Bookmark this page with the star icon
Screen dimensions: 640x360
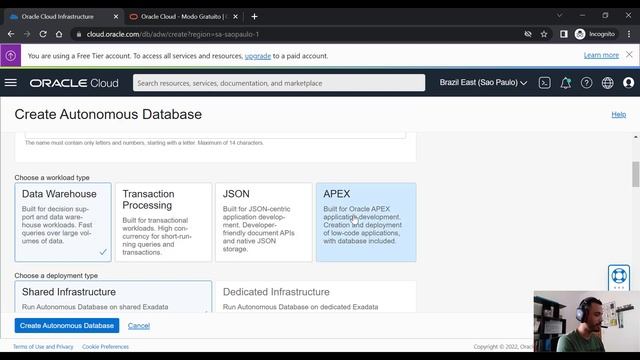[544, 34]
